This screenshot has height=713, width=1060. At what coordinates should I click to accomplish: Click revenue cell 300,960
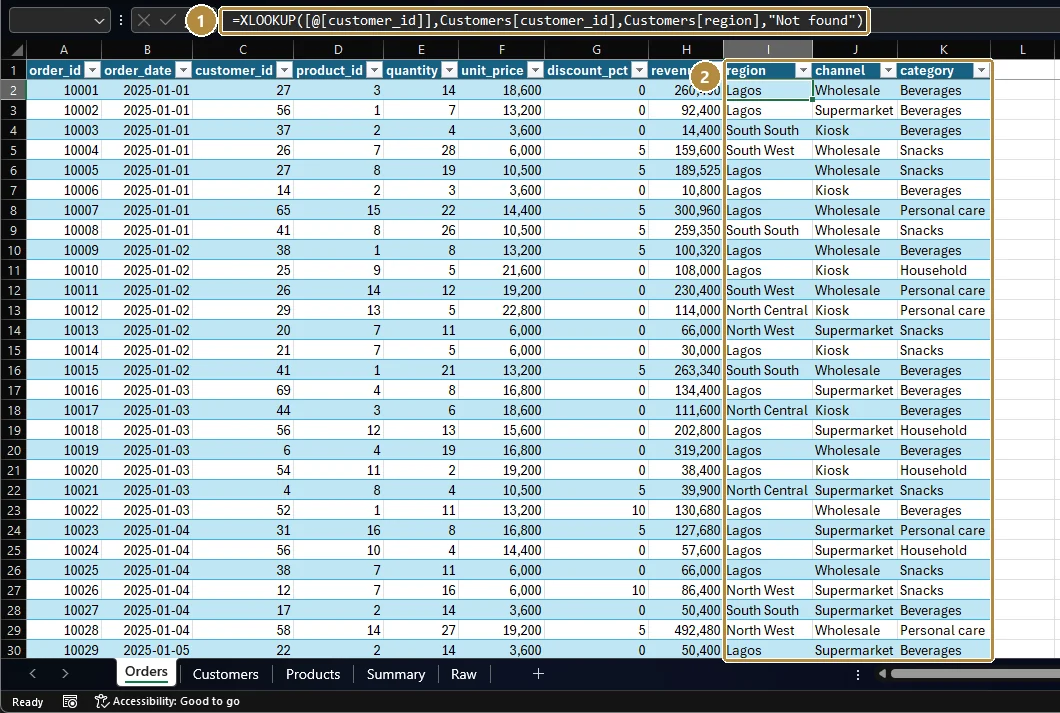click(685, 210)
